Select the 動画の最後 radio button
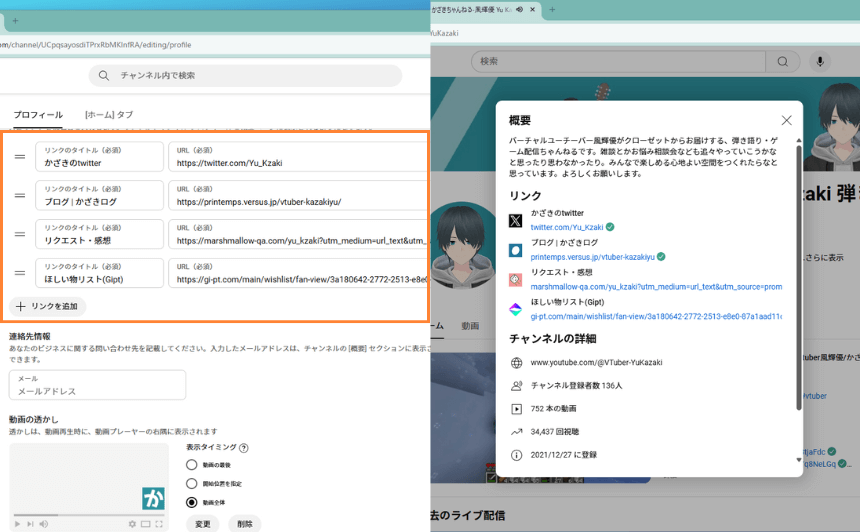Image resolution: width=860 pixels, height=532 pixels. 191,465
